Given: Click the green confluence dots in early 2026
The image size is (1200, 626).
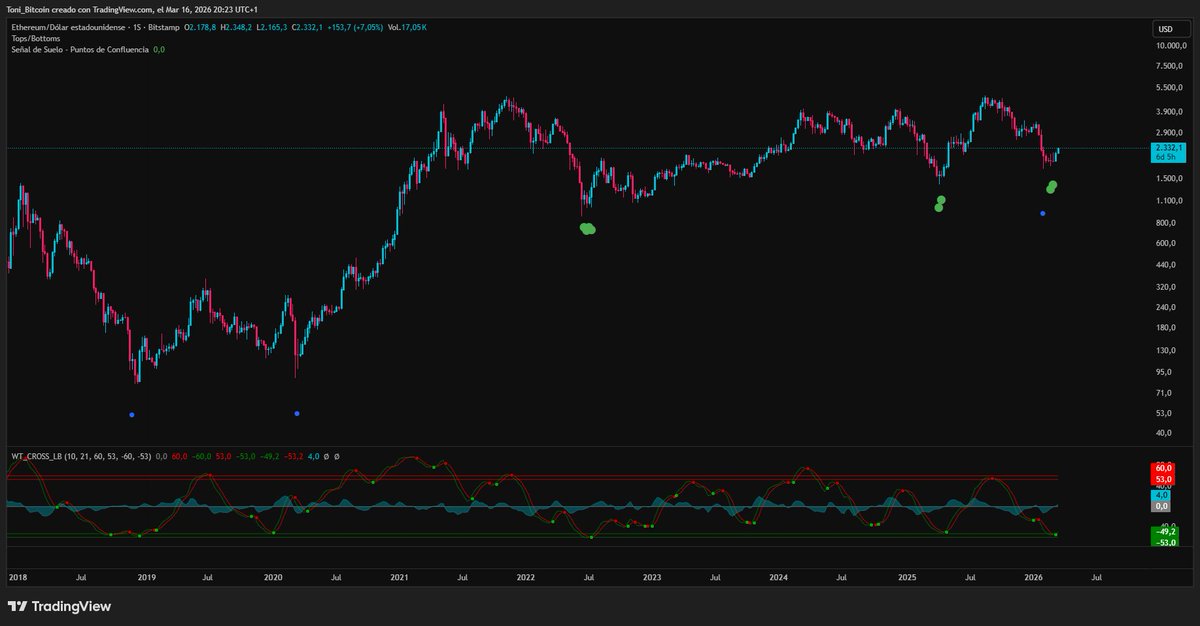Looking at the screenshot, I should [x=1051, y=187].
